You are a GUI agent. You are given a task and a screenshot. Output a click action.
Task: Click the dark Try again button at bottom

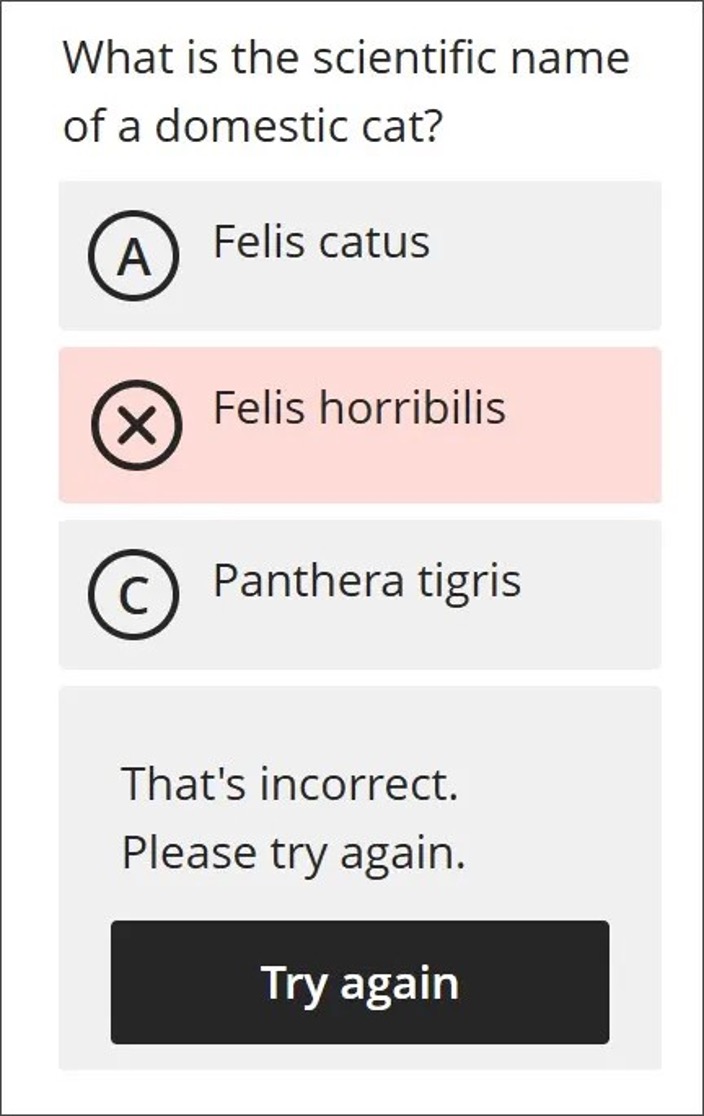[360, 983]
